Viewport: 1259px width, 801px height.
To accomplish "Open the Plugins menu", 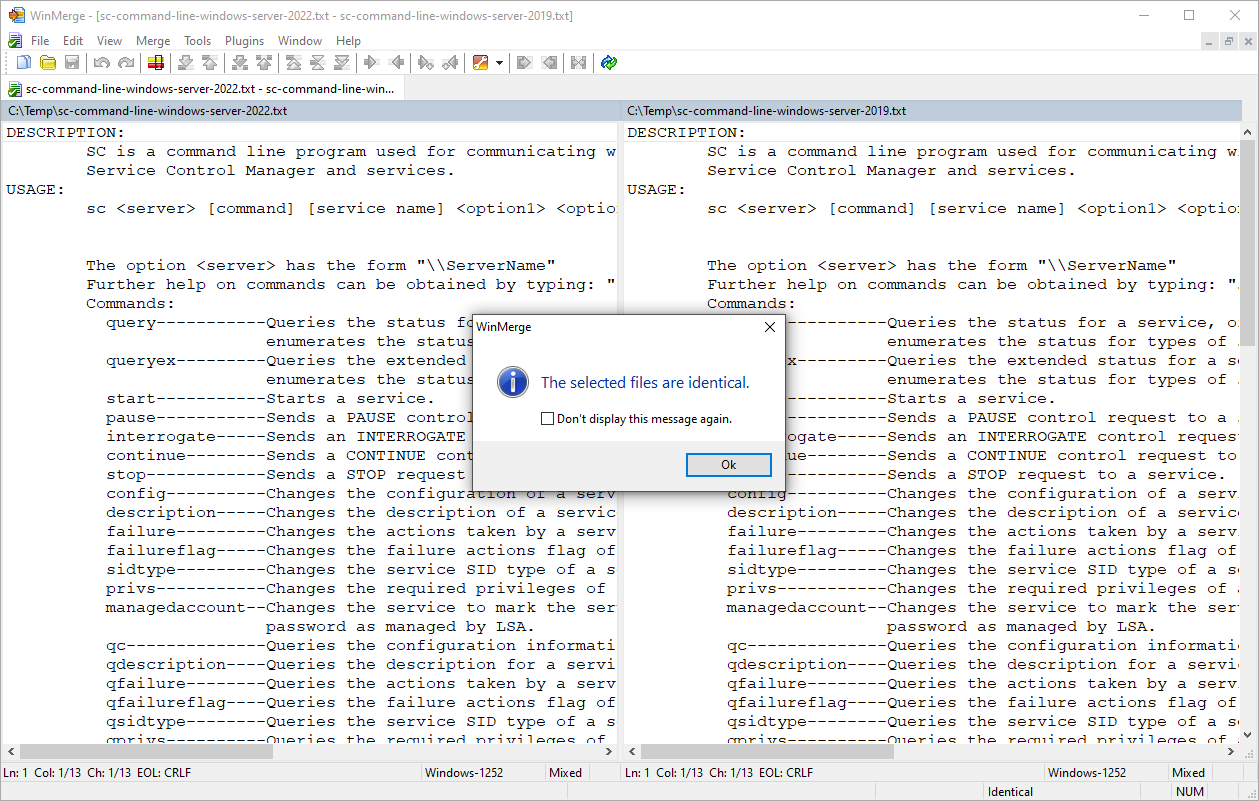I will (244, 41).
